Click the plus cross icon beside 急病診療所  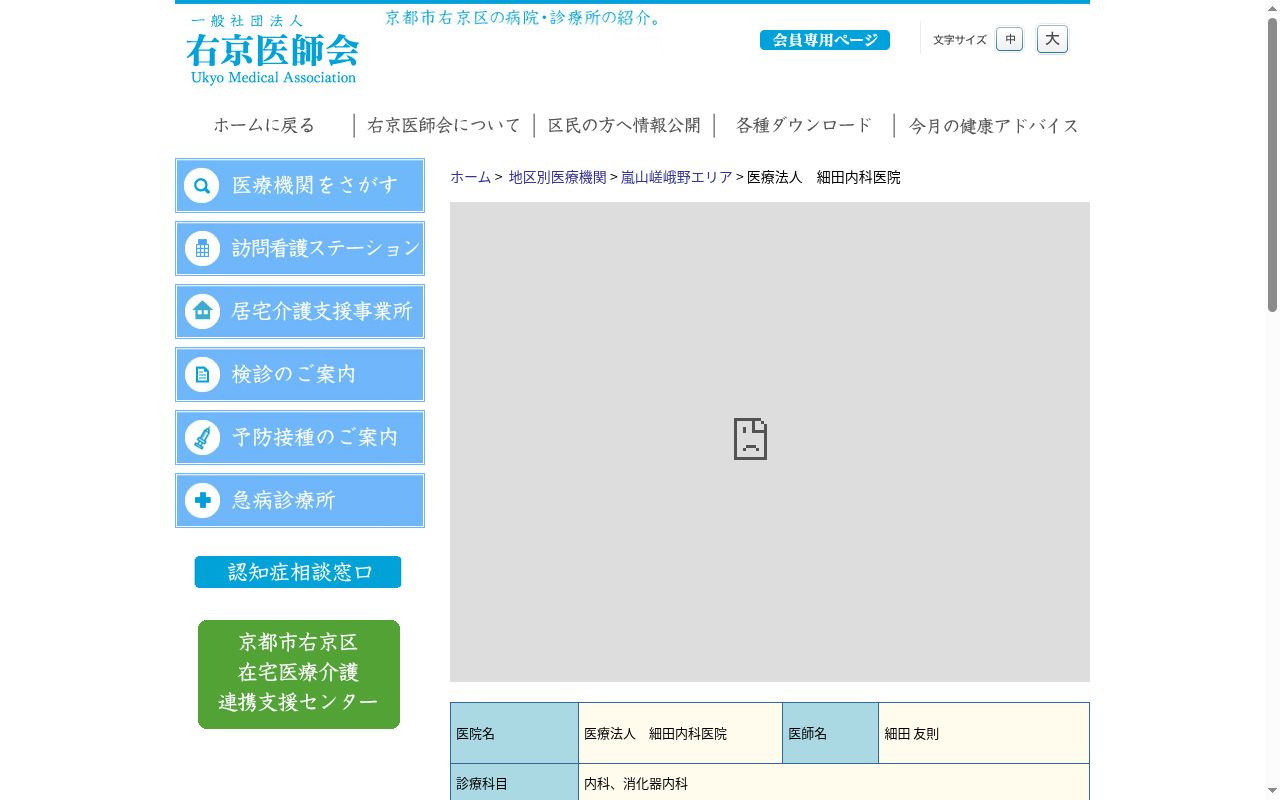point(202,500)
